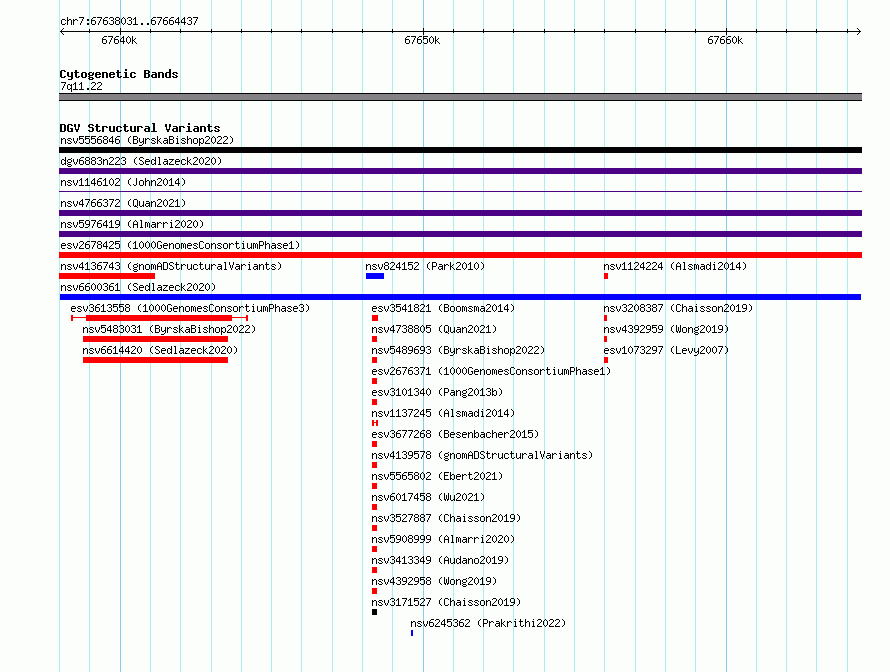This screenshot has height=672, width=890.
Task: Open esv1073297 (Levy2007) variant label
Action: pos(666,350)
